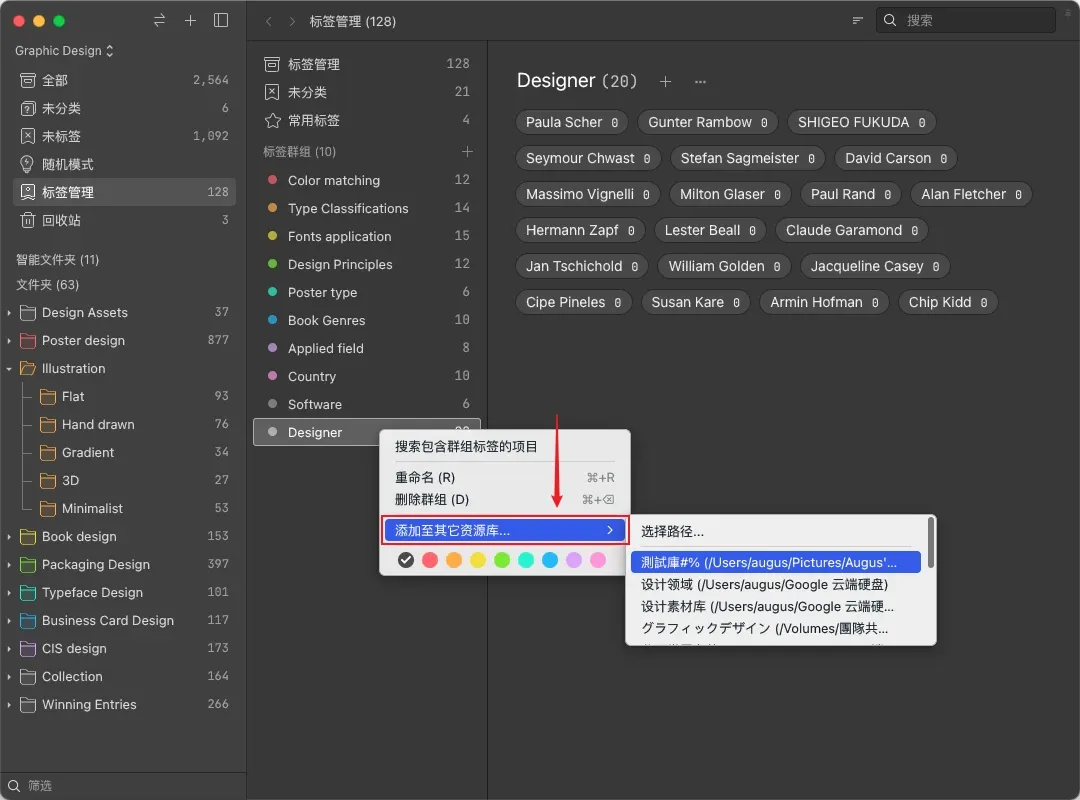Go back with the left chevron
This screenshot has height=800, width=1080.
pos(269,21)
